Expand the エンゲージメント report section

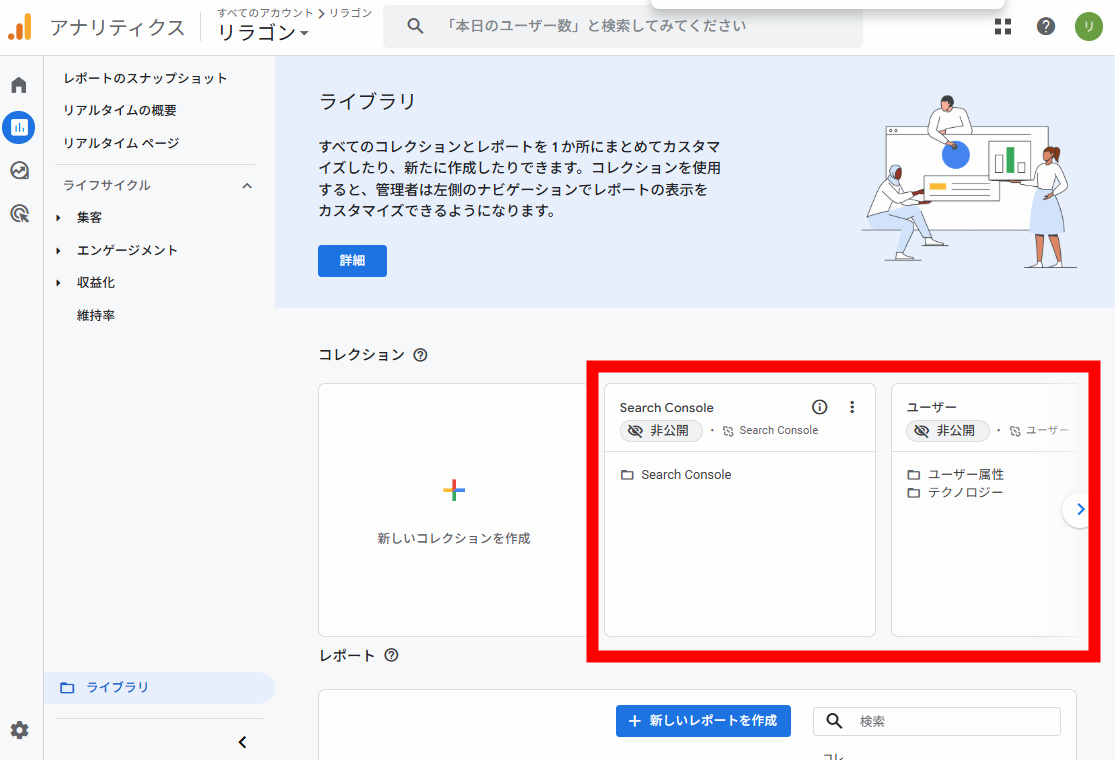(127, 250)
